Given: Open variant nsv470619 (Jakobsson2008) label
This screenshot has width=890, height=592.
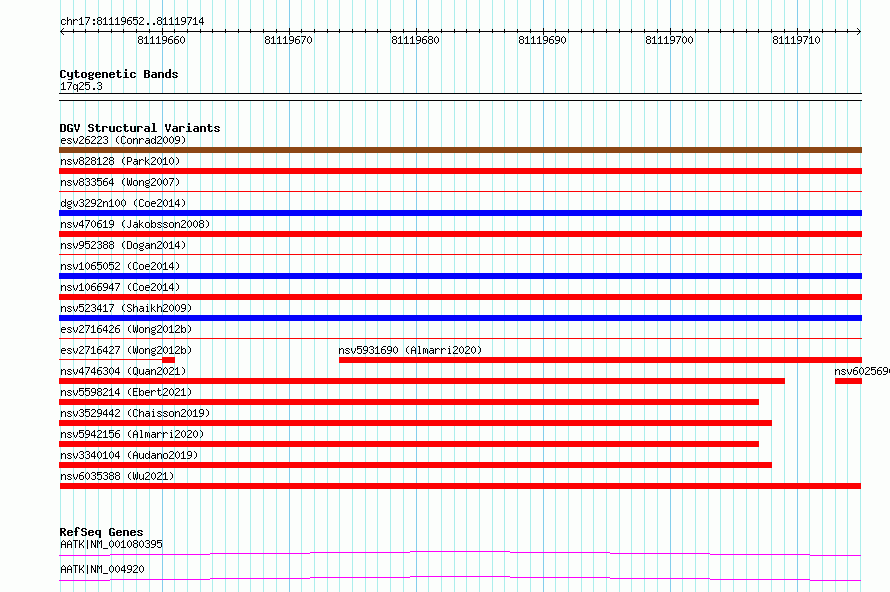Looking at the screenshot, I should coord(135,224).
